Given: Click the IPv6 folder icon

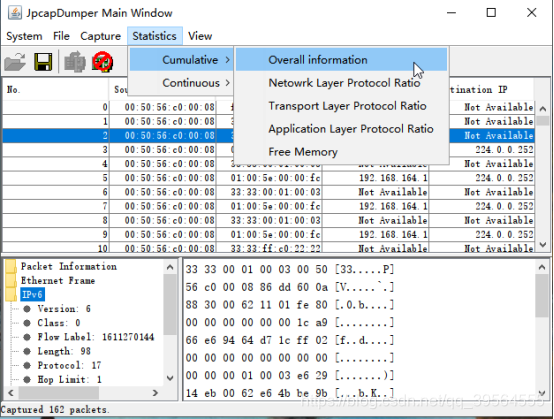Looking at the screenshot, I should coord(11,295).
